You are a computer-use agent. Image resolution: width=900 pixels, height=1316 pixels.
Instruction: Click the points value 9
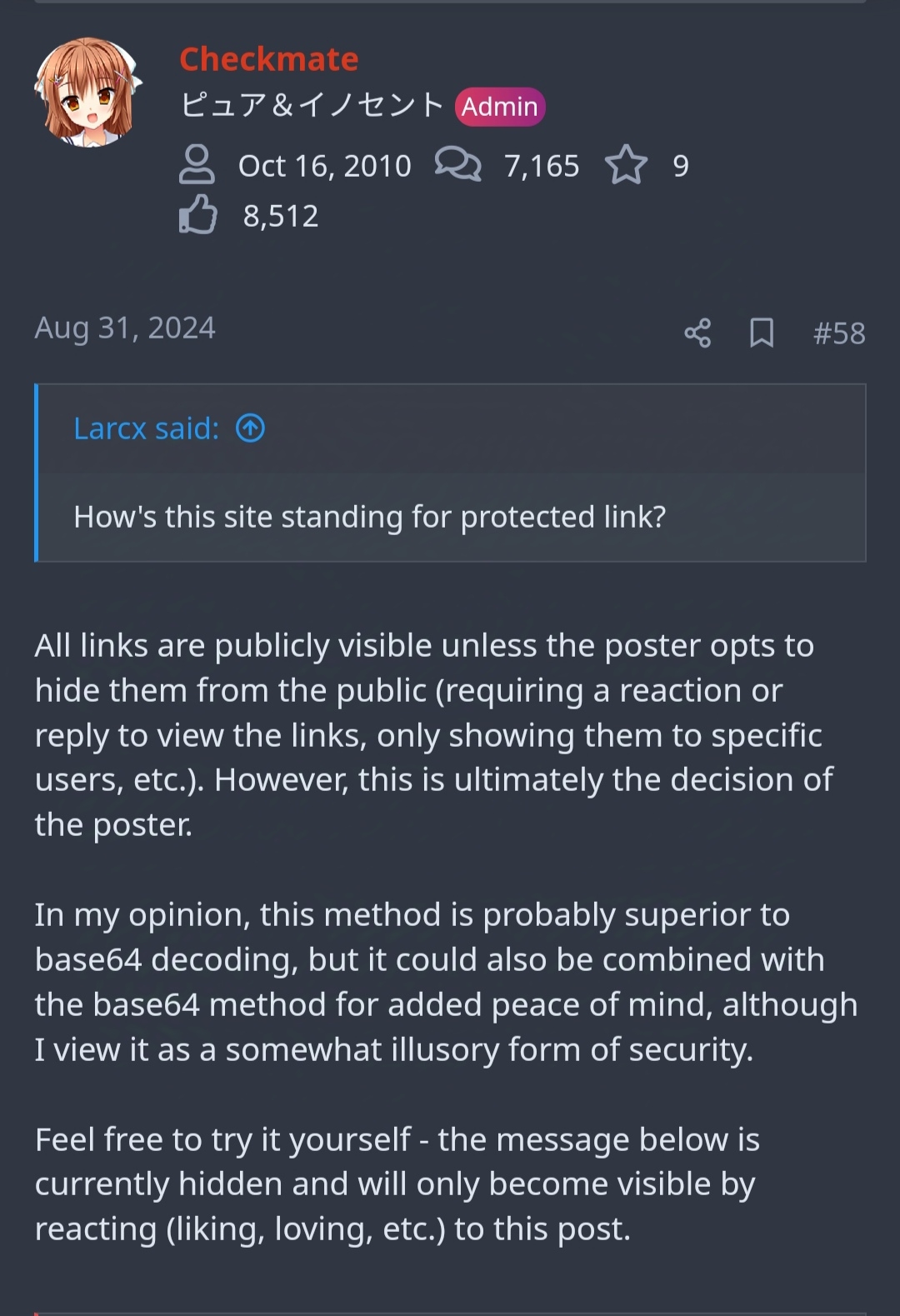tap(681, 166)
